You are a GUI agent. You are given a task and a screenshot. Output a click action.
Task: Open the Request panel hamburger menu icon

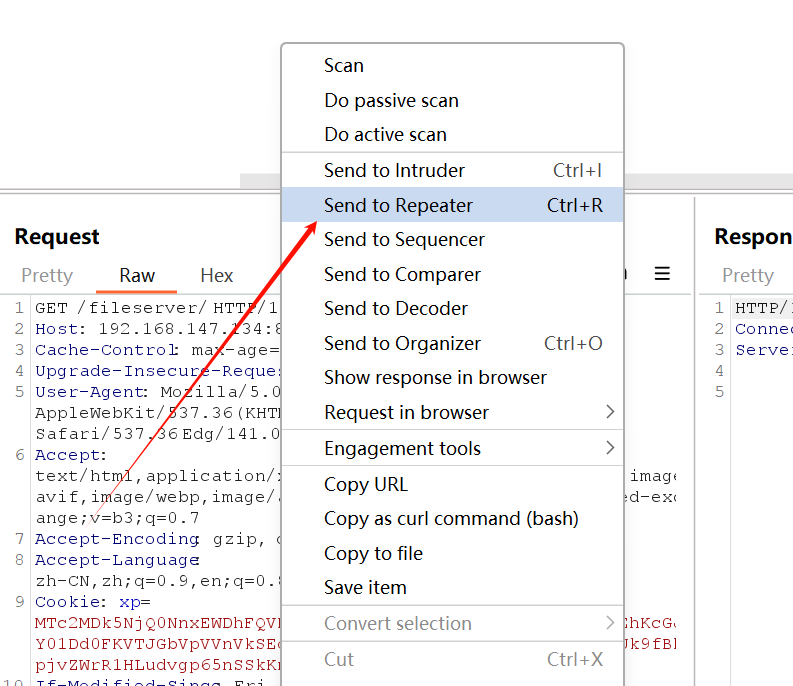coord(661,274)
